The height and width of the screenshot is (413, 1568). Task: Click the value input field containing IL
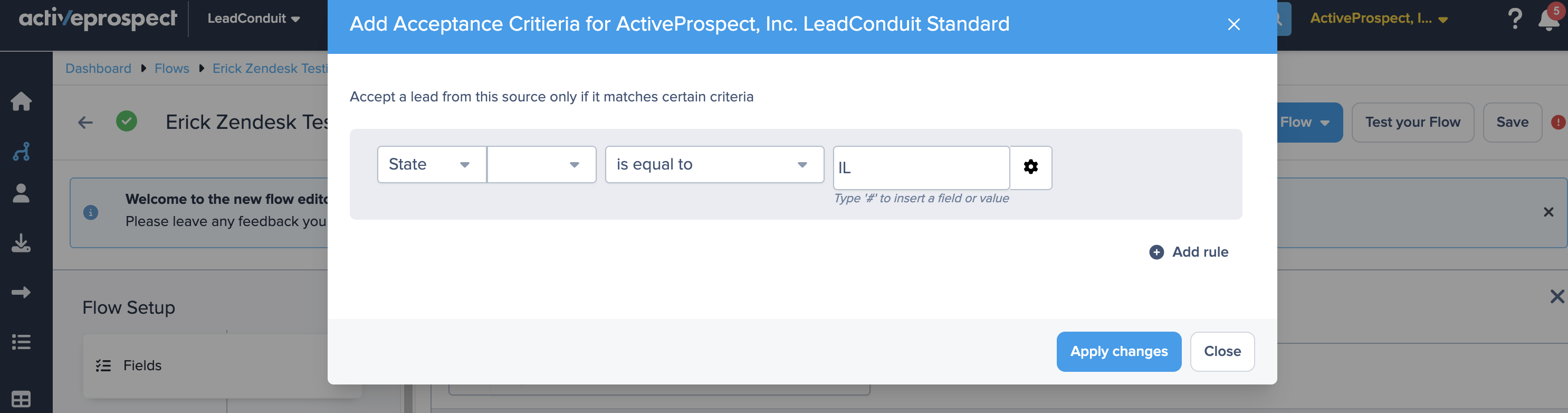tap(921, 167)
